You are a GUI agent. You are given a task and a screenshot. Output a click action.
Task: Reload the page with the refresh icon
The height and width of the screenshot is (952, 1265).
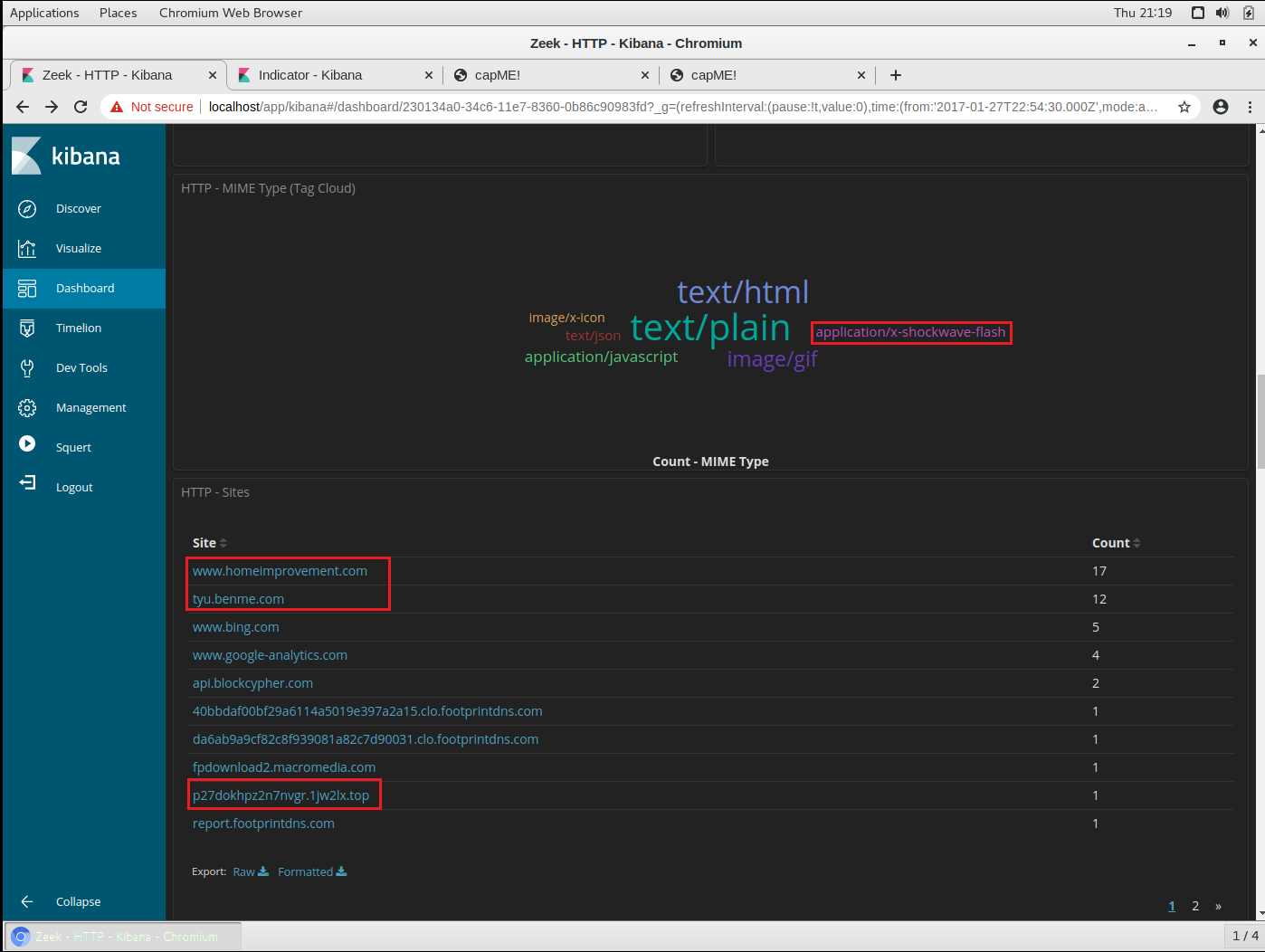[81, 107]
